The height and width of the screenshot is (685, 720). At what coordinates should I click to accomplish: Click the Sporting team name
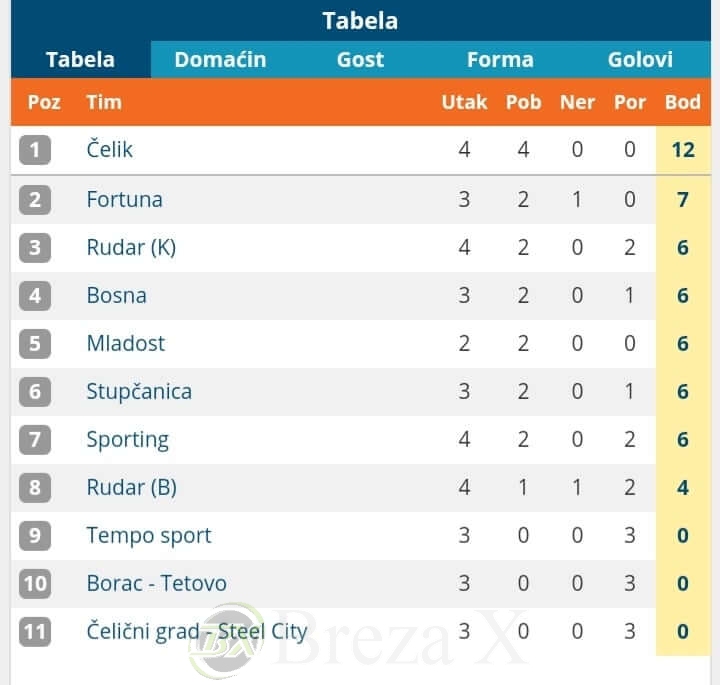127,439
